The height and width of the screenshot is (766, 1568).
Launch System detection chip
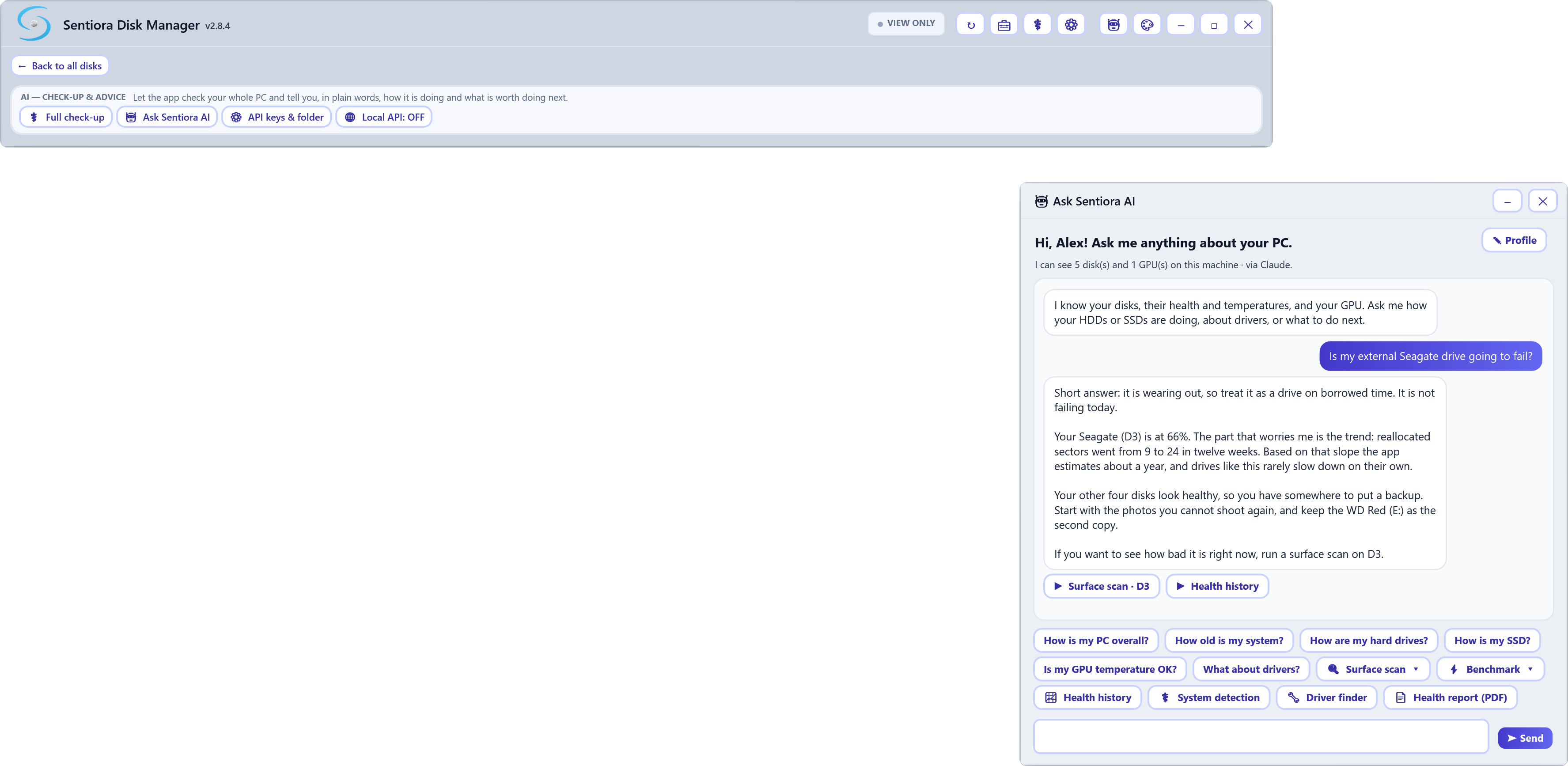tap(1209, 697)
